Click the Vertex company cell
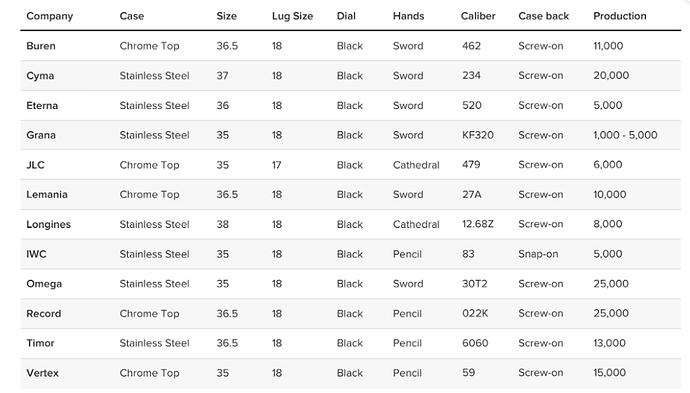The image size is (690, 393). [x=42, y=373]
